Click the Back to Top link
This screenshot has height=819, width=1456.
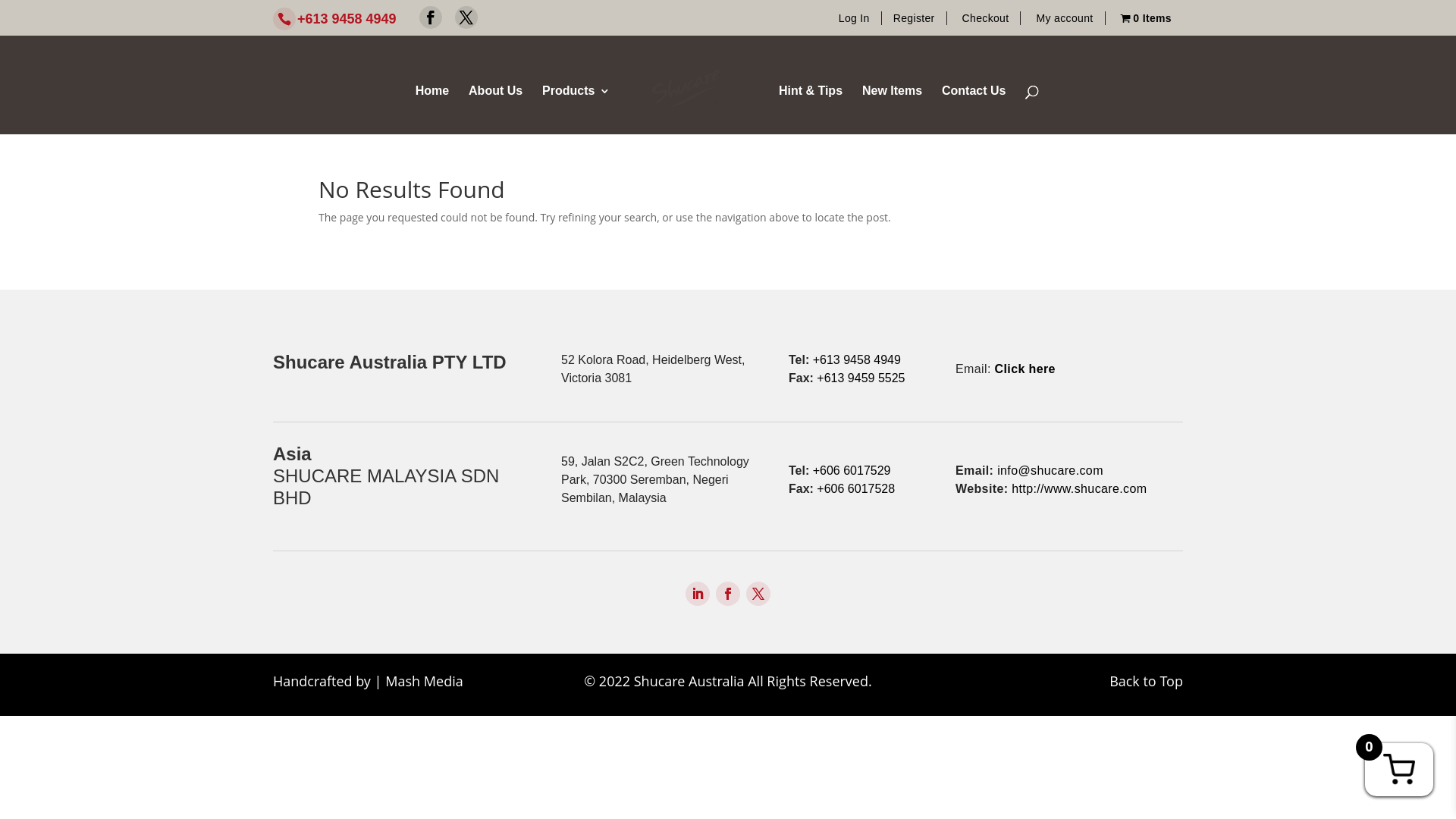[x=1146, y=681]
